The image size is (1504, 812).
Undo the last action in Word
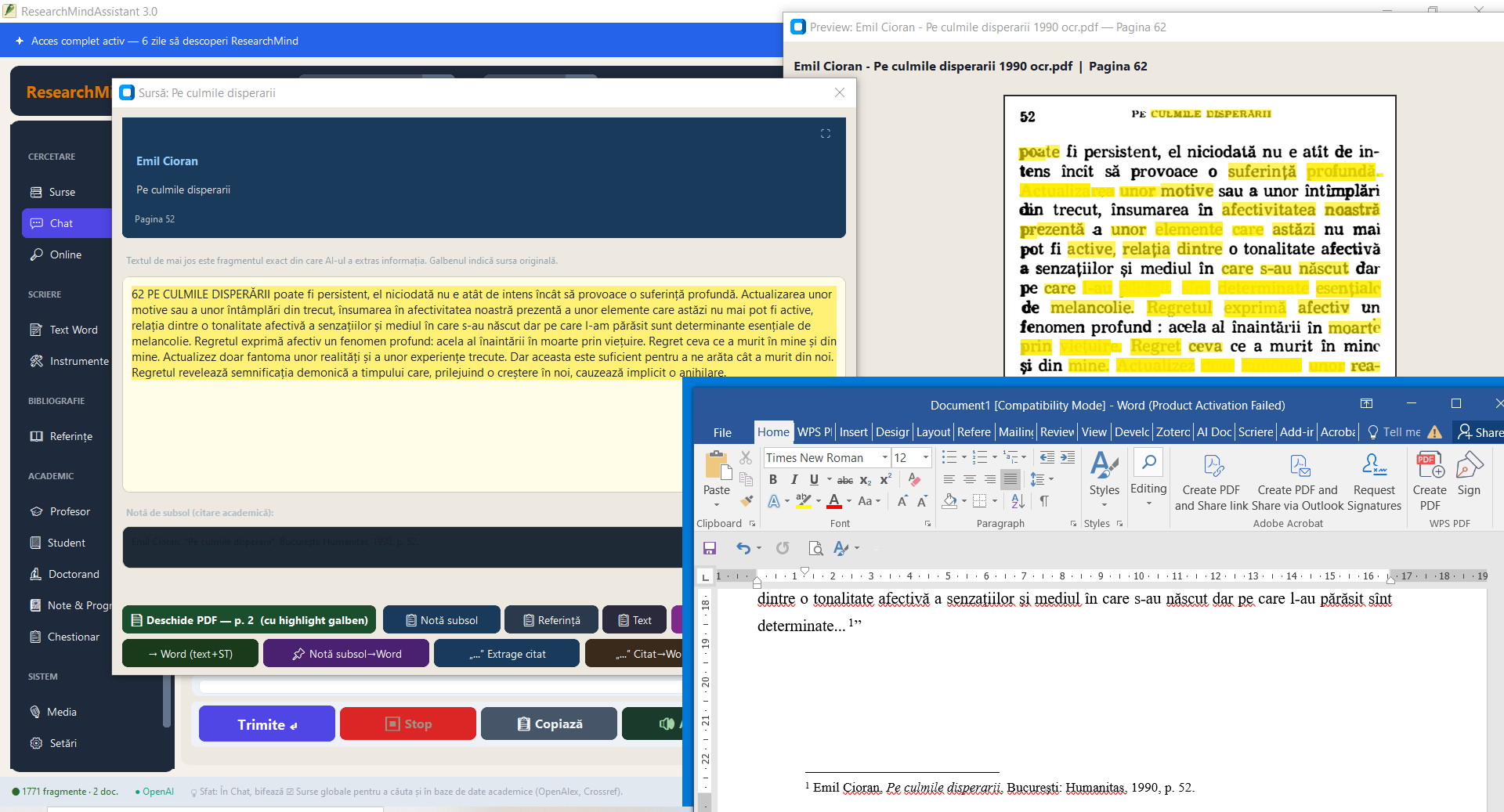pos(743,548)
